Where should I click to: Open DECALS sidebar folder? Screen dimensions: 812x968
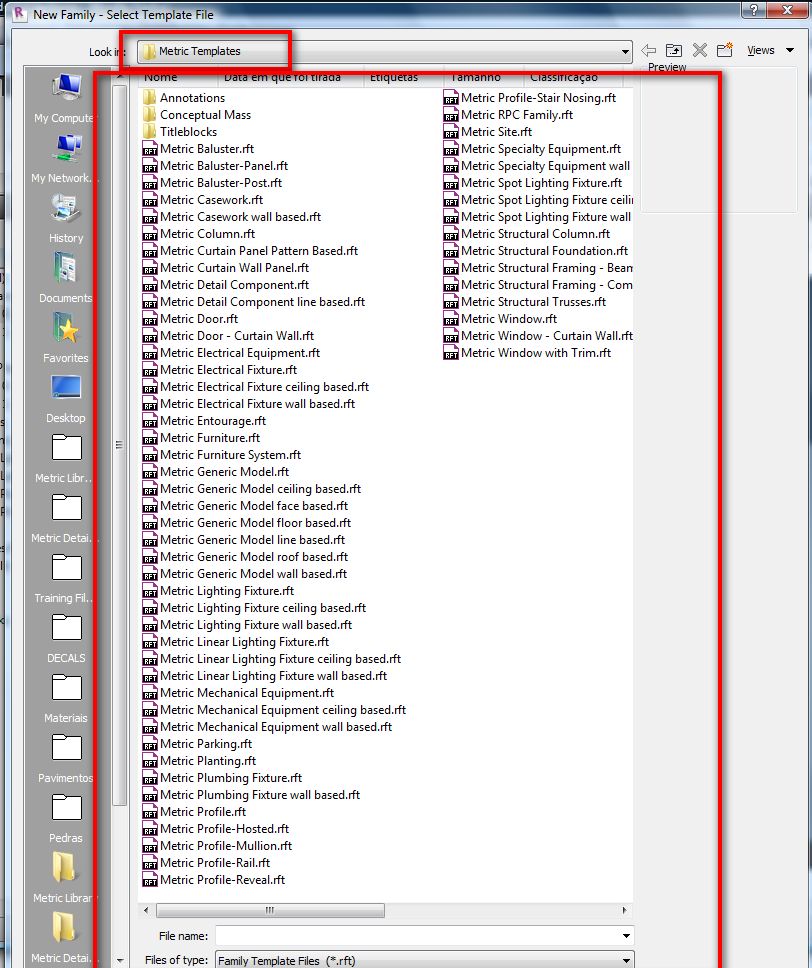tap(65, 638)
